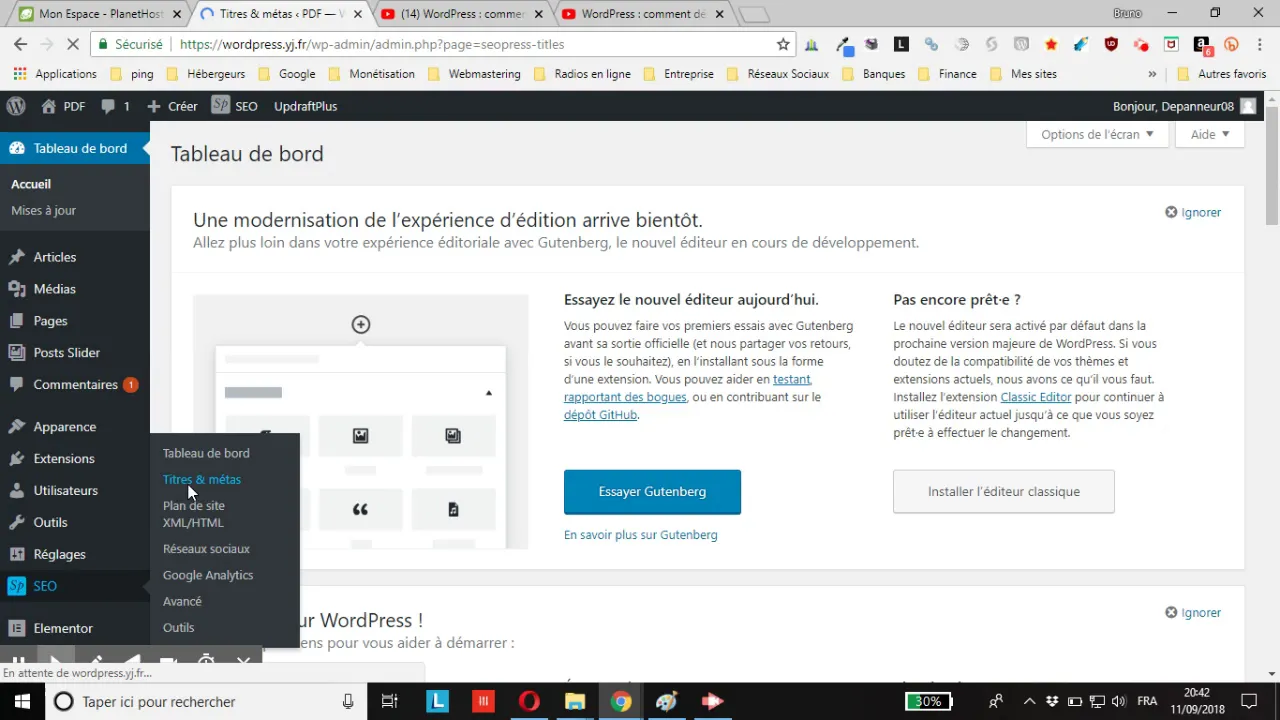Click the Essayer Gutenberg button
Screen dimensions: 1280x720
point(652,491)
